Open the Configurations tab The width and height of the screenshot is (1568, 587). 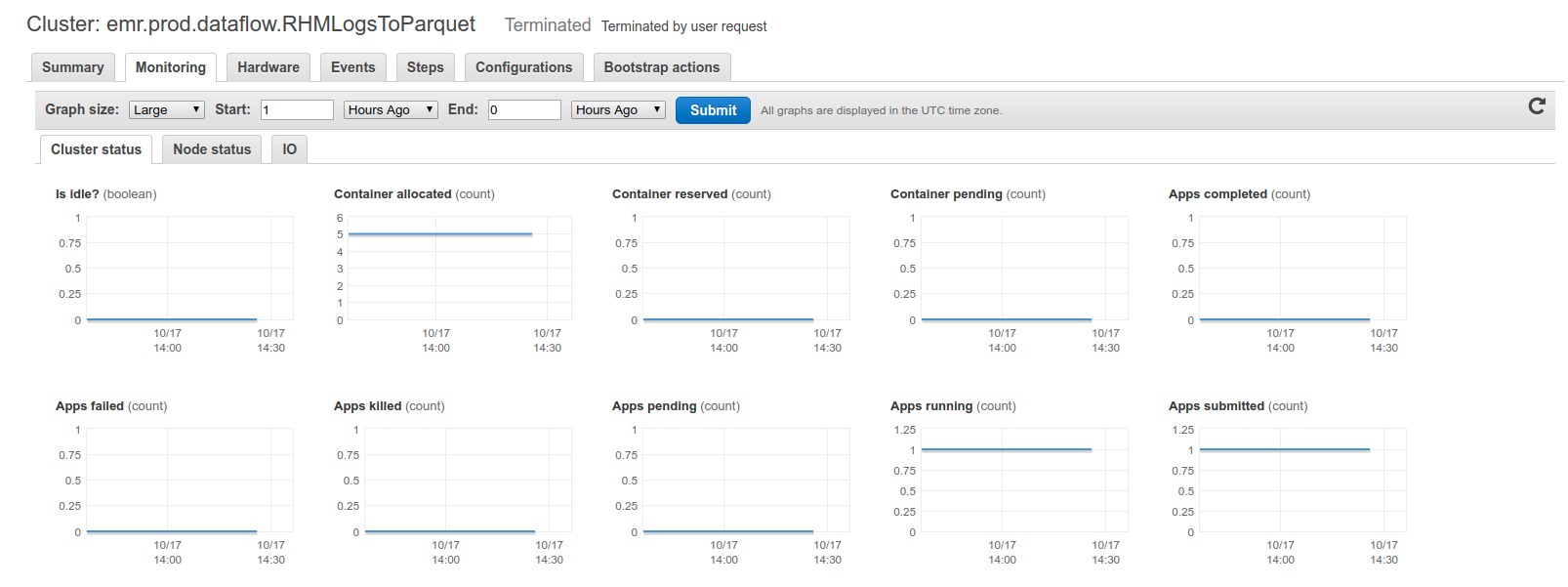pyautogui.click(x=523, y=67)
